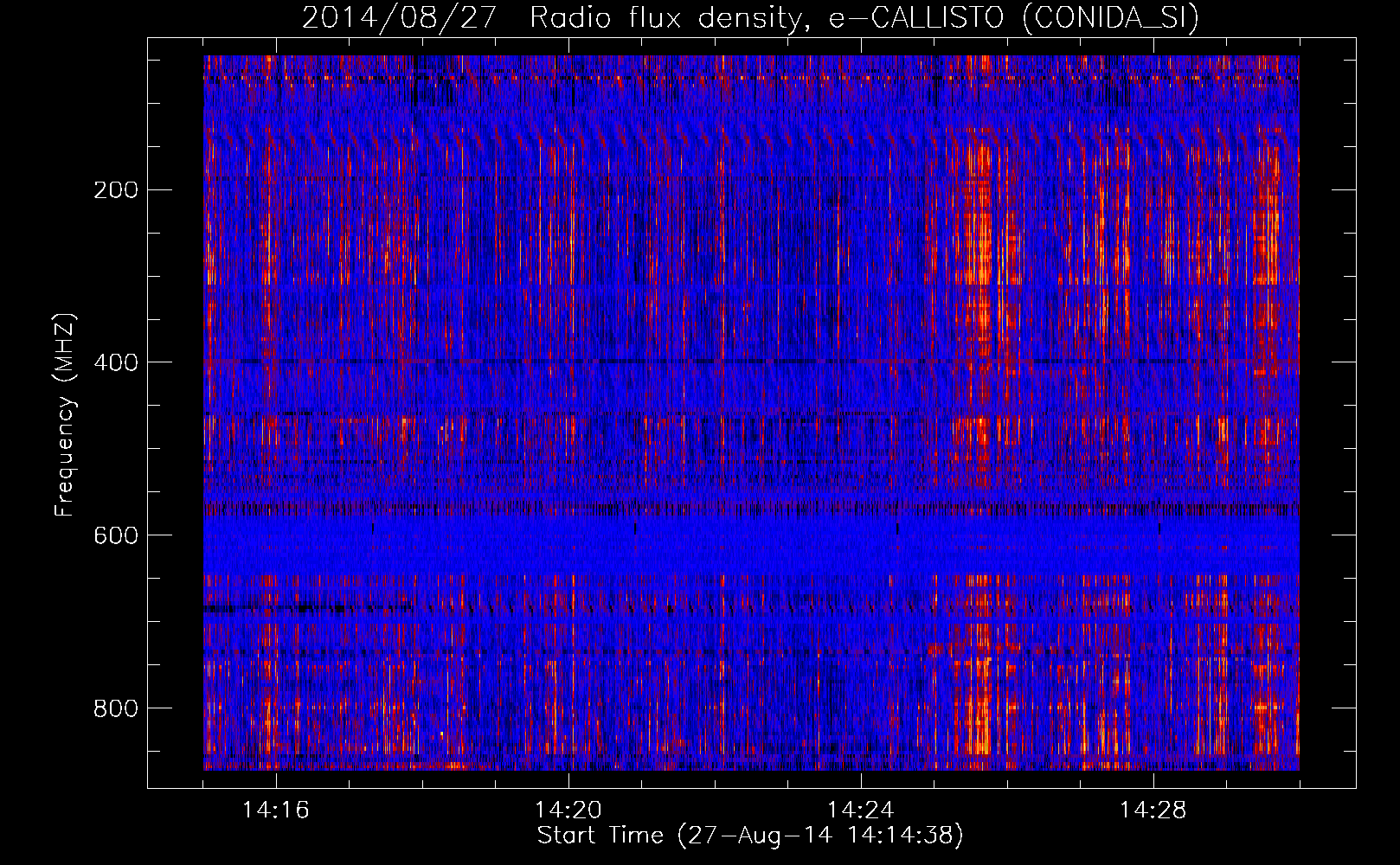Viewport: 1400px width, 865px height.
Task: Click the Start Time axis caption
Action: [750, 836]
